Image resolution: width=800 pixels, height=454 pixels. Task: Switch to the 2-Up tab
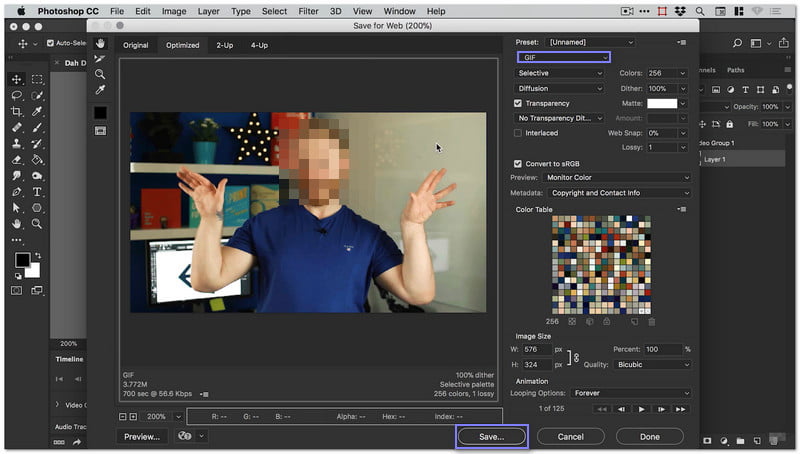tap(224, 45)
